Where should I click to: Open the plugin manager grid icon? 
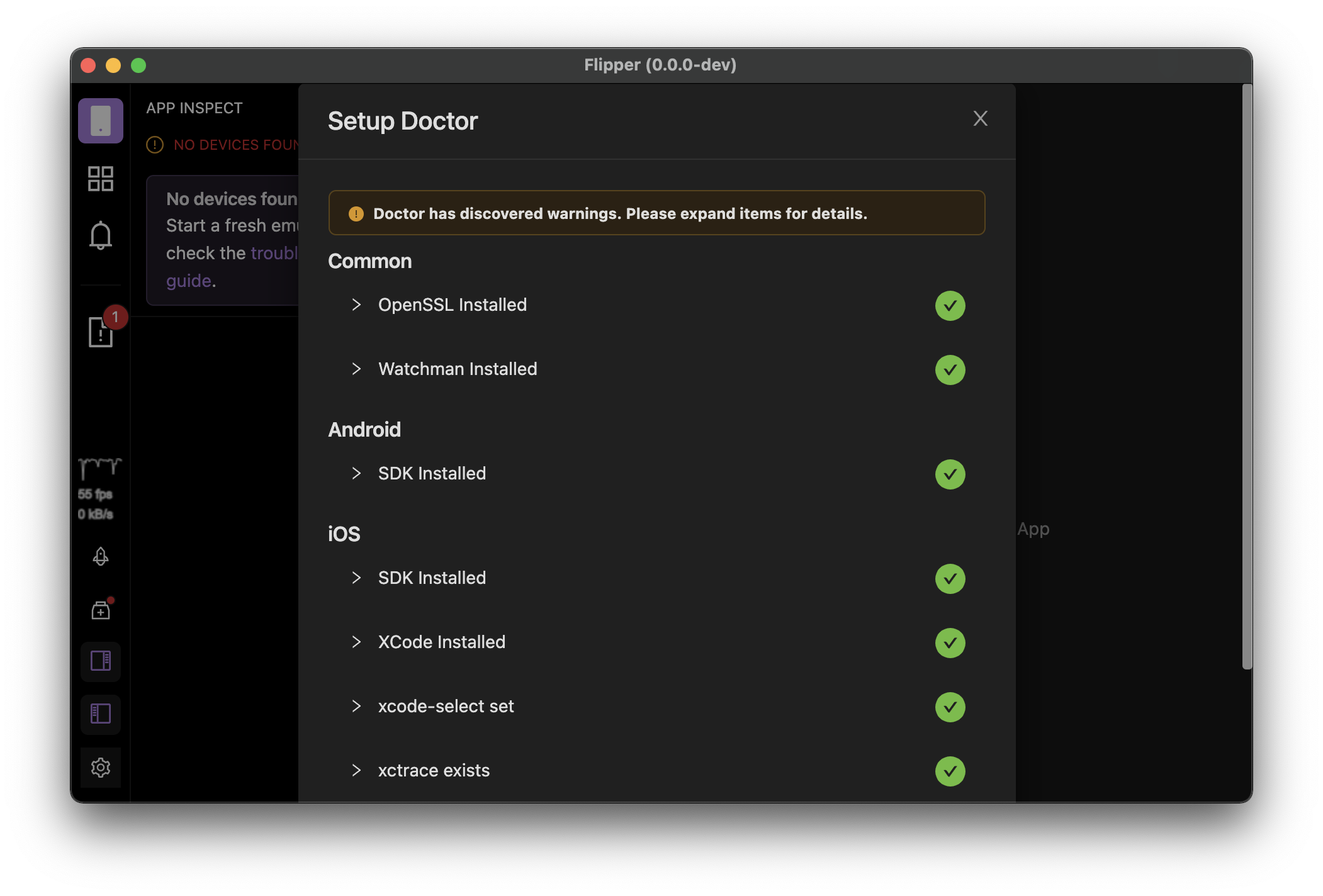pyautogui.click(x=100, y=179)
